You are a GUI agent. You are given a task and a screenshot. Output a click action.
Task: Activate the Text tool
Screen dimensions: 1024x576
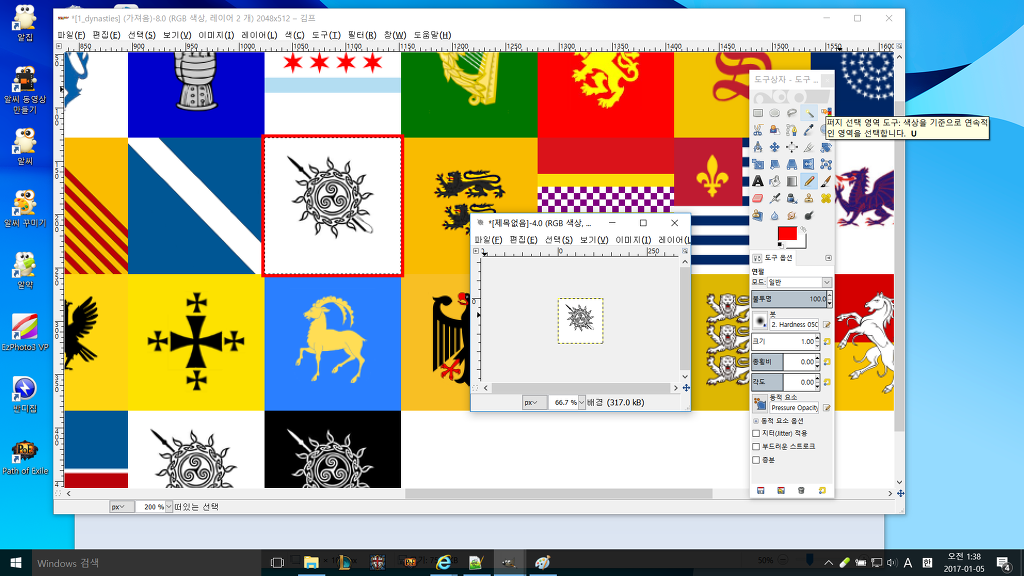click(758, 181)
